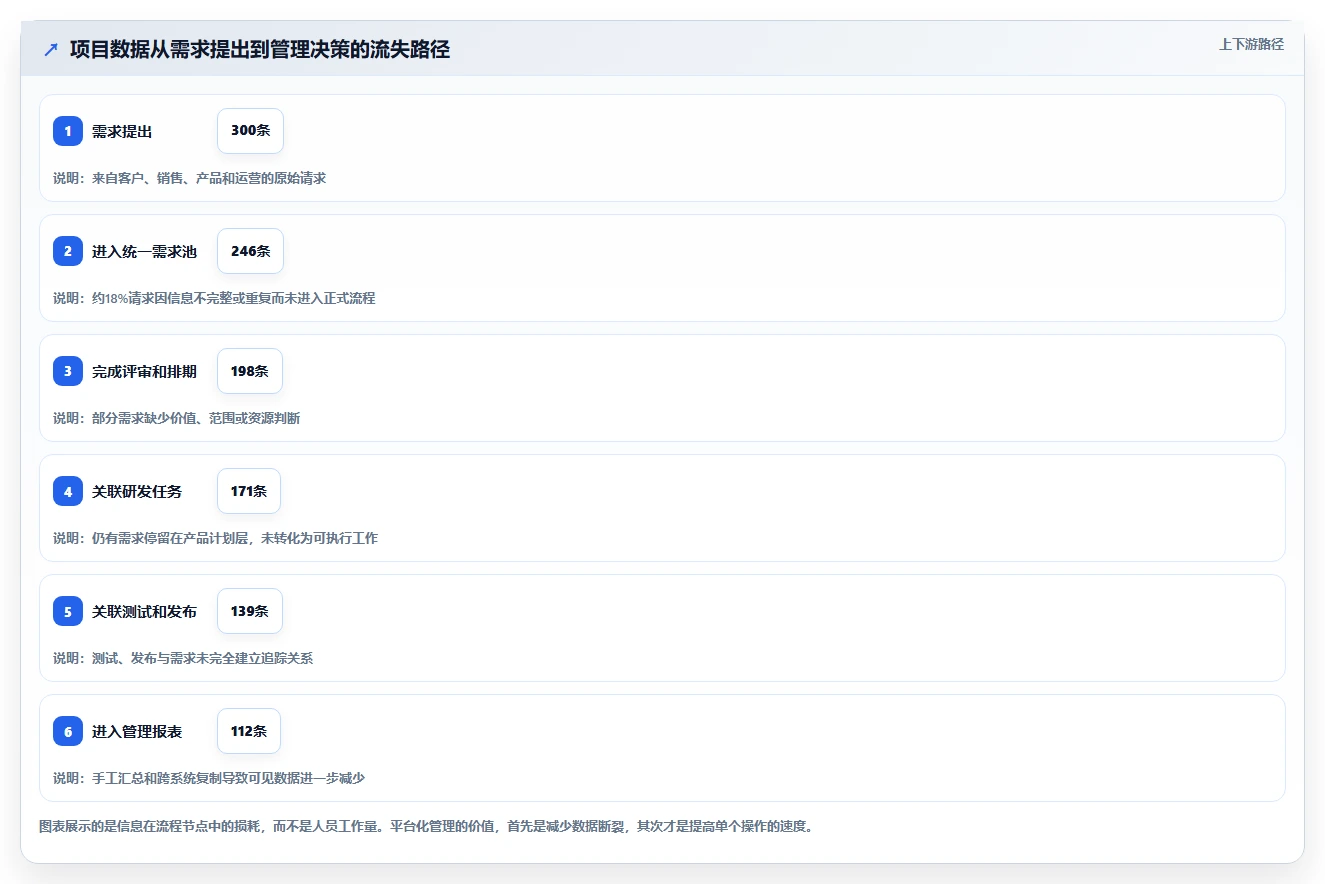
Task: Click the title 项目数据从需求提出到管理决策的流失路径
Action: (x=260, y=50)
